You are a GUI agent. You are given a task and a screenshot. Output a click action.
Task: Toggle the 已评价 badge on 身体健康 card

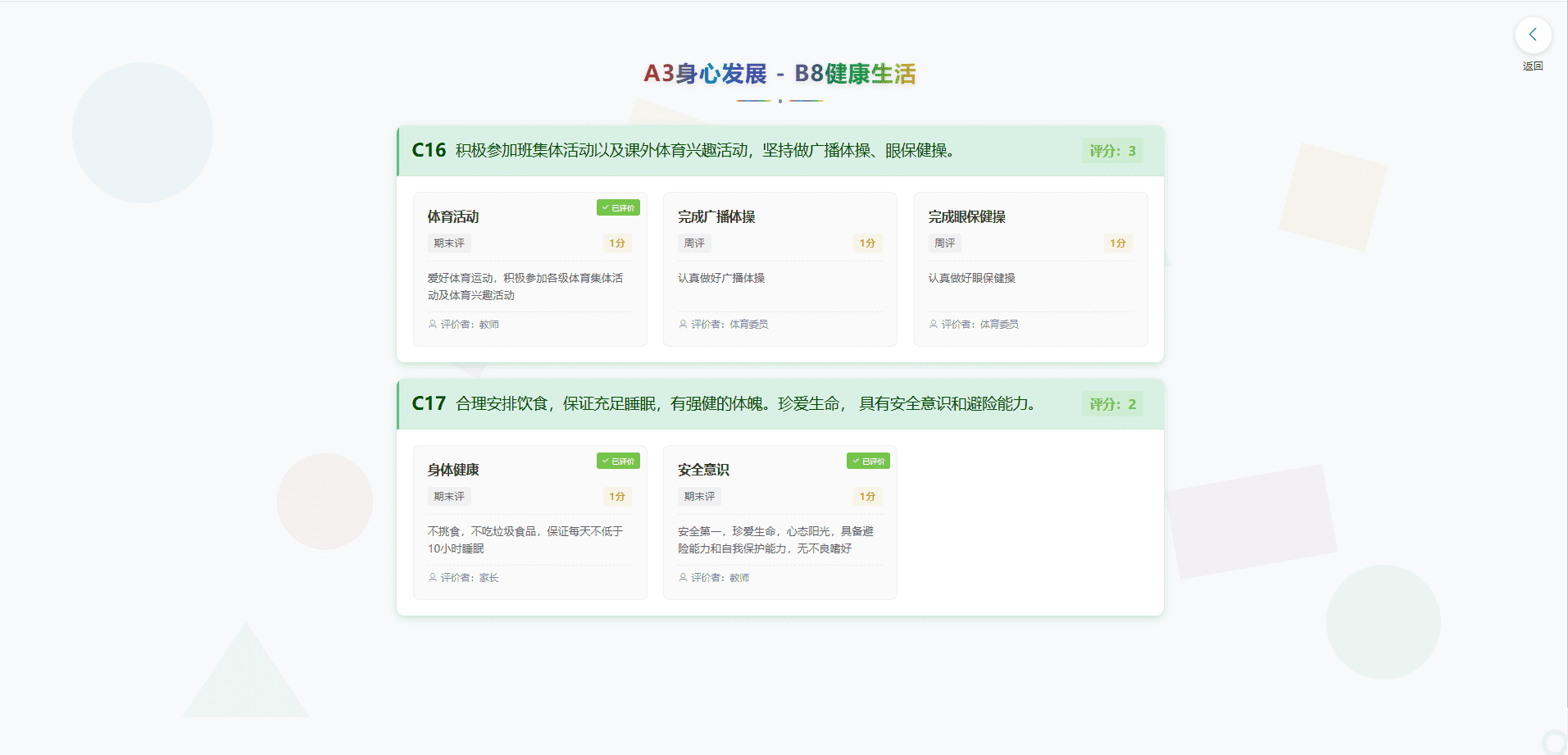(619, 461)
